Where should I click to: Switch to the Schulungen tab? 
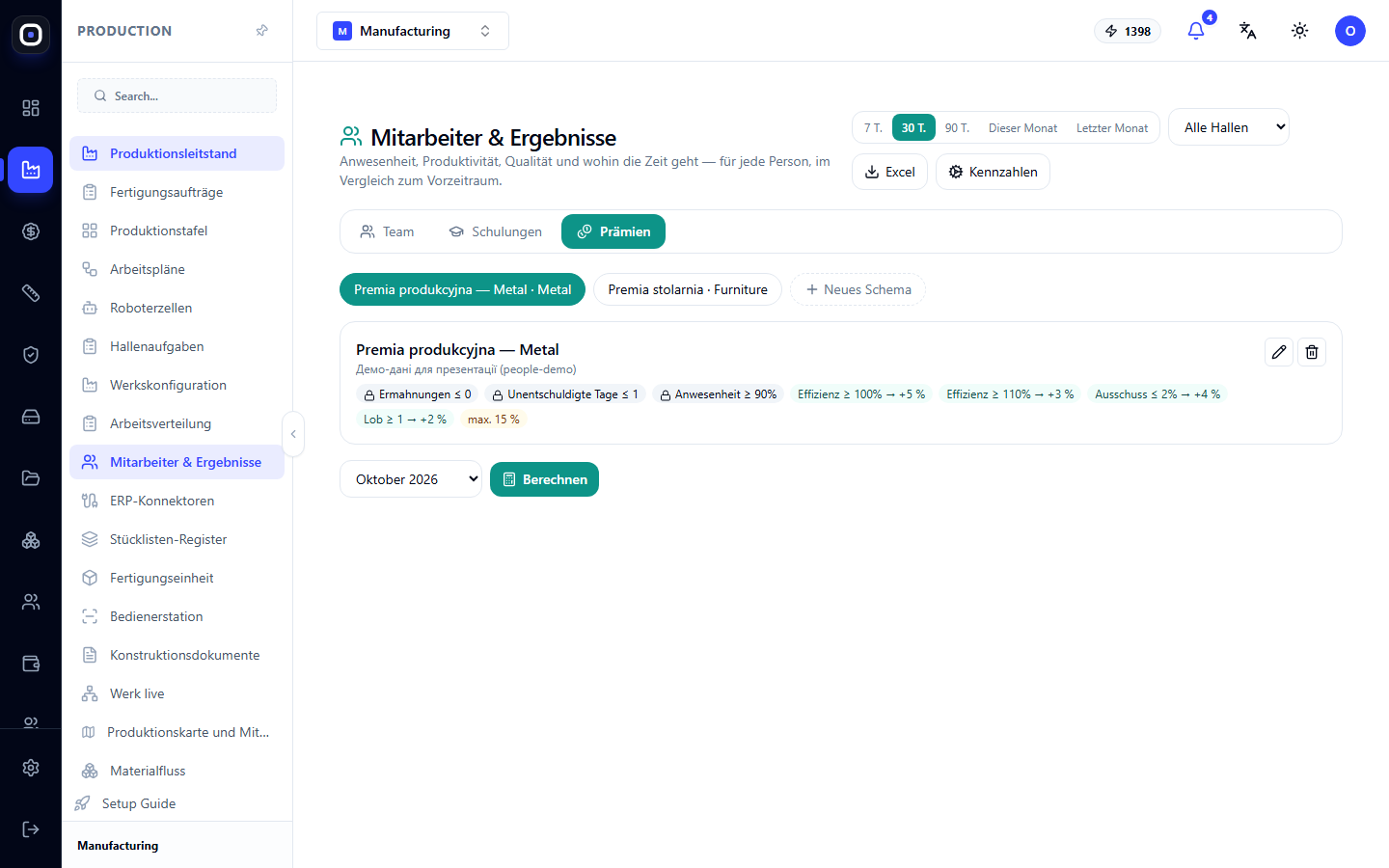[496, 231]
